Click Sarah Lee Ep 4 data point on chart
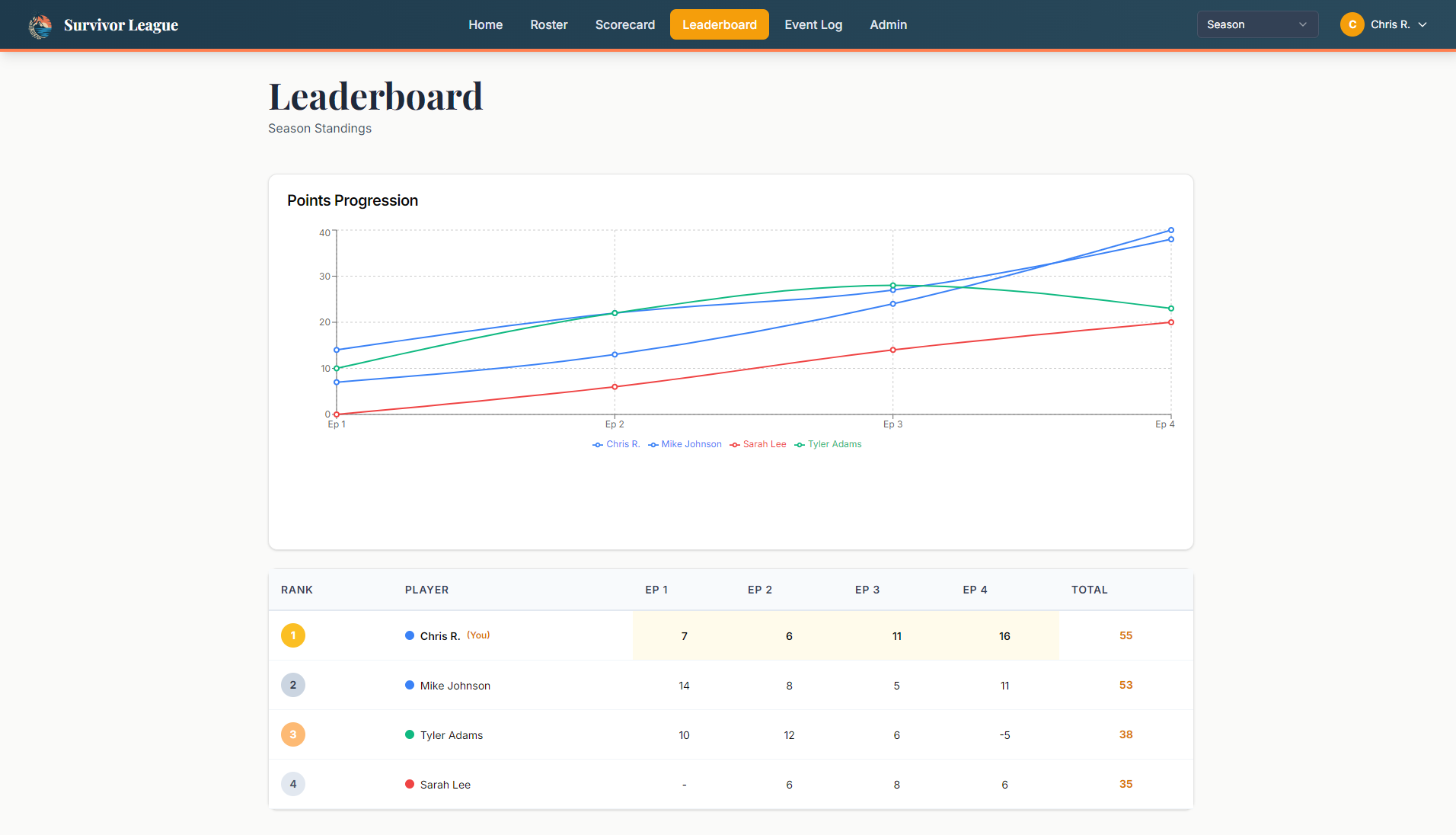1456x835 pixels. point(1171,322)
